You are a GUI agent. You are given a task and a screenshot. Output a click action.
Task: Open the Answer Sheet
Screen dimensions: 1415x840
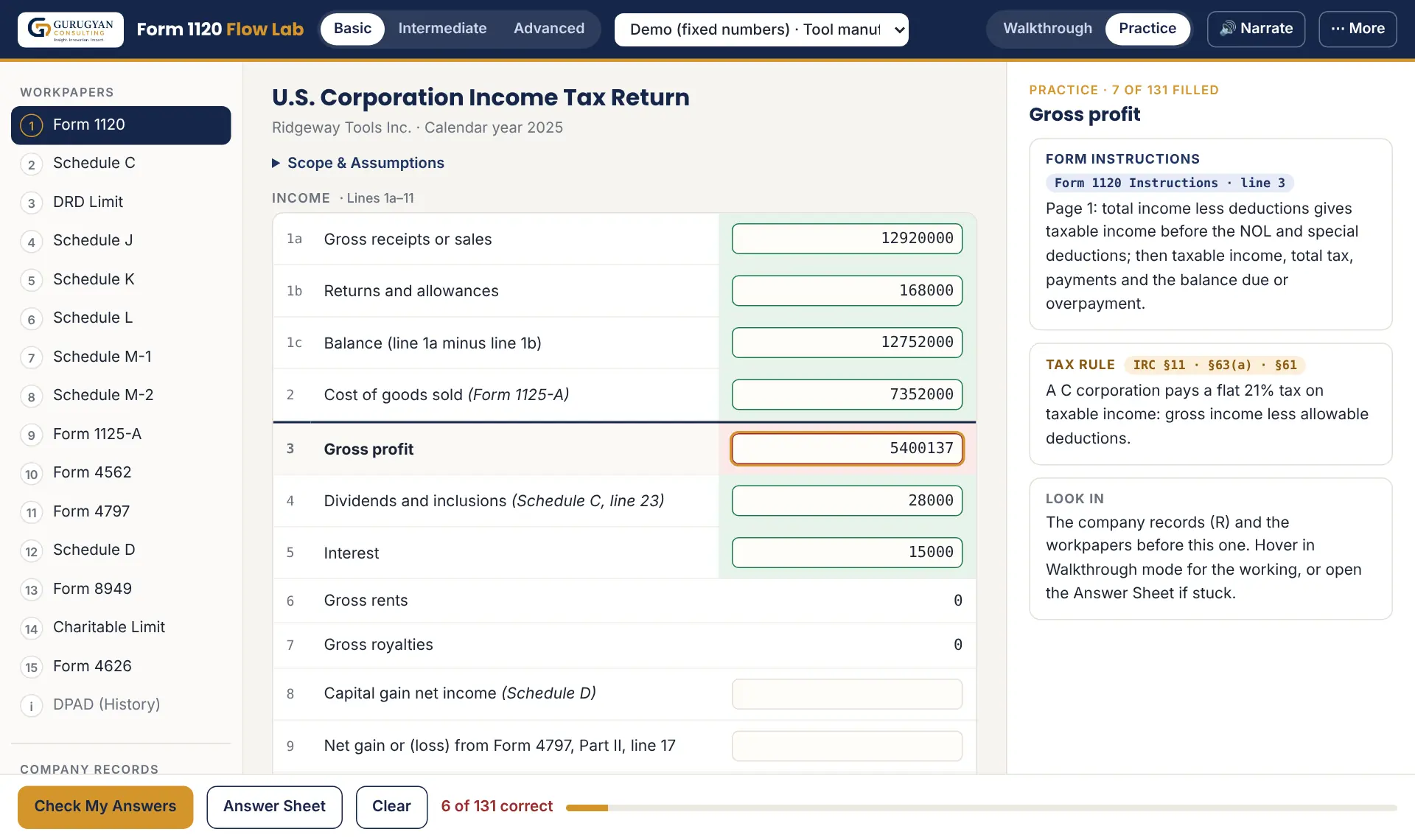pyautogui.click(x=274, y=807)
